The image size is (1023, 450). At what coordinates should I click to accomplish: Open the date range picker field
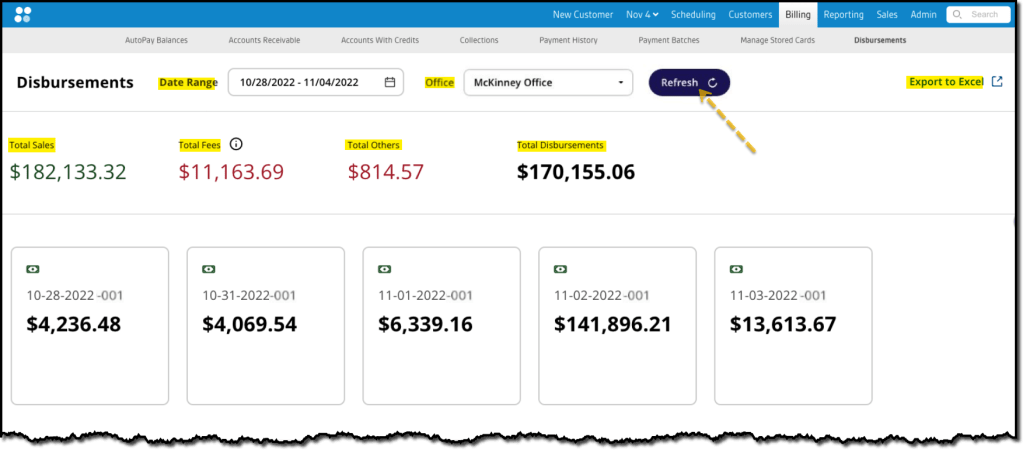(x=305, y=82)
